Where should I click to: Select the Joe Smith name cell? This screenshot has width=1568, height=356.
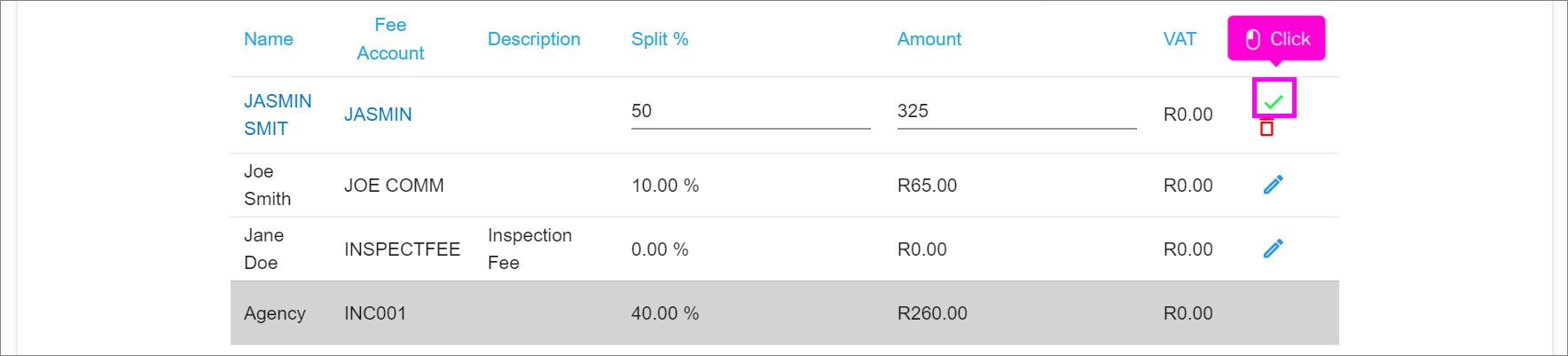click(267, 185)
